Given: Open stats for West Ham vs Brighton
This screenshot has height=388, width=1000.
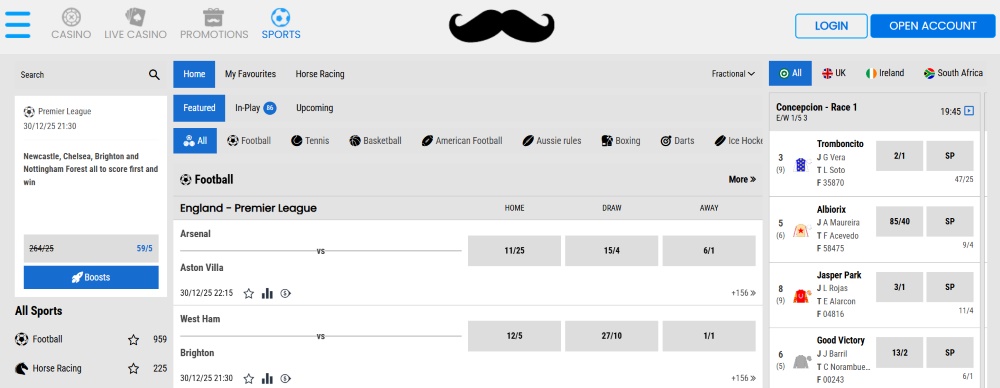Looking at the screenshot, I should [267, 378].
